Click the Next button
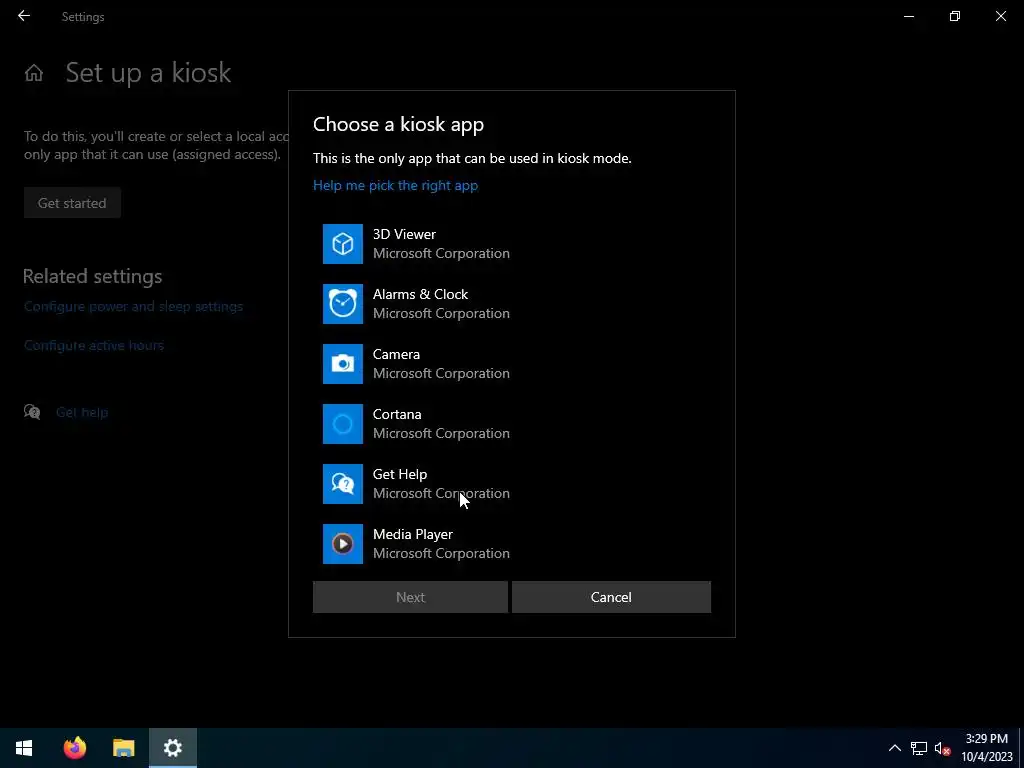 pos(410,598)
